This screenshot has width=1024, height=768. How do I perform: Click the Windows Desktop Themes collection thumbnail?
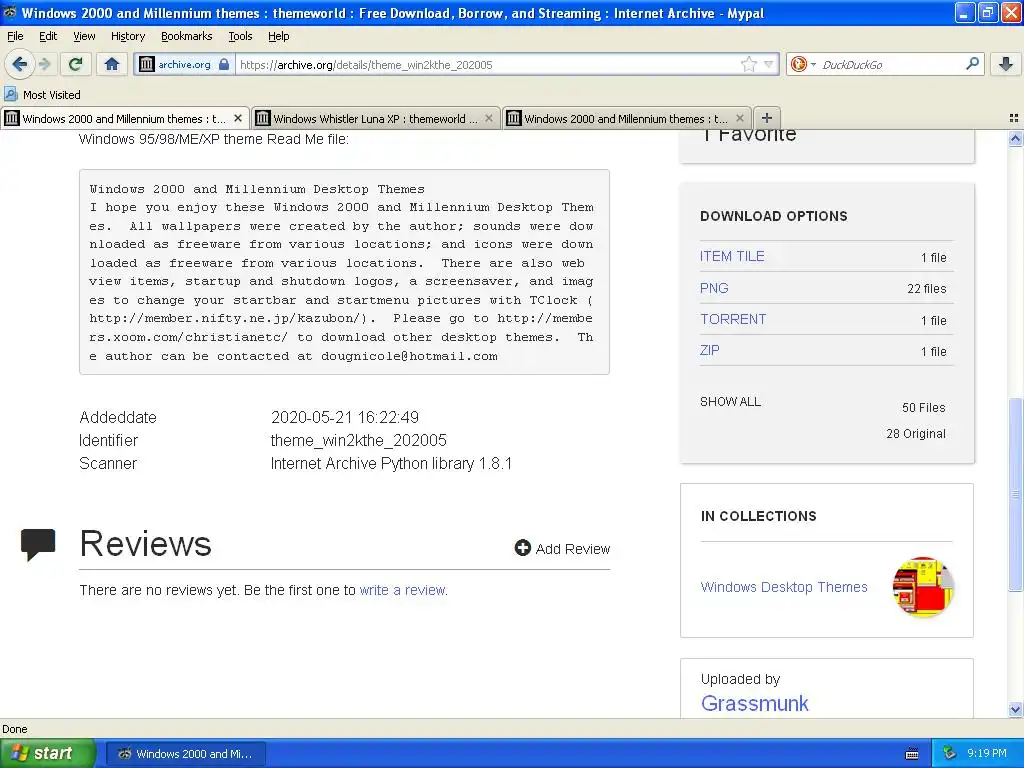pyautogui.click(x=923, y=586)
